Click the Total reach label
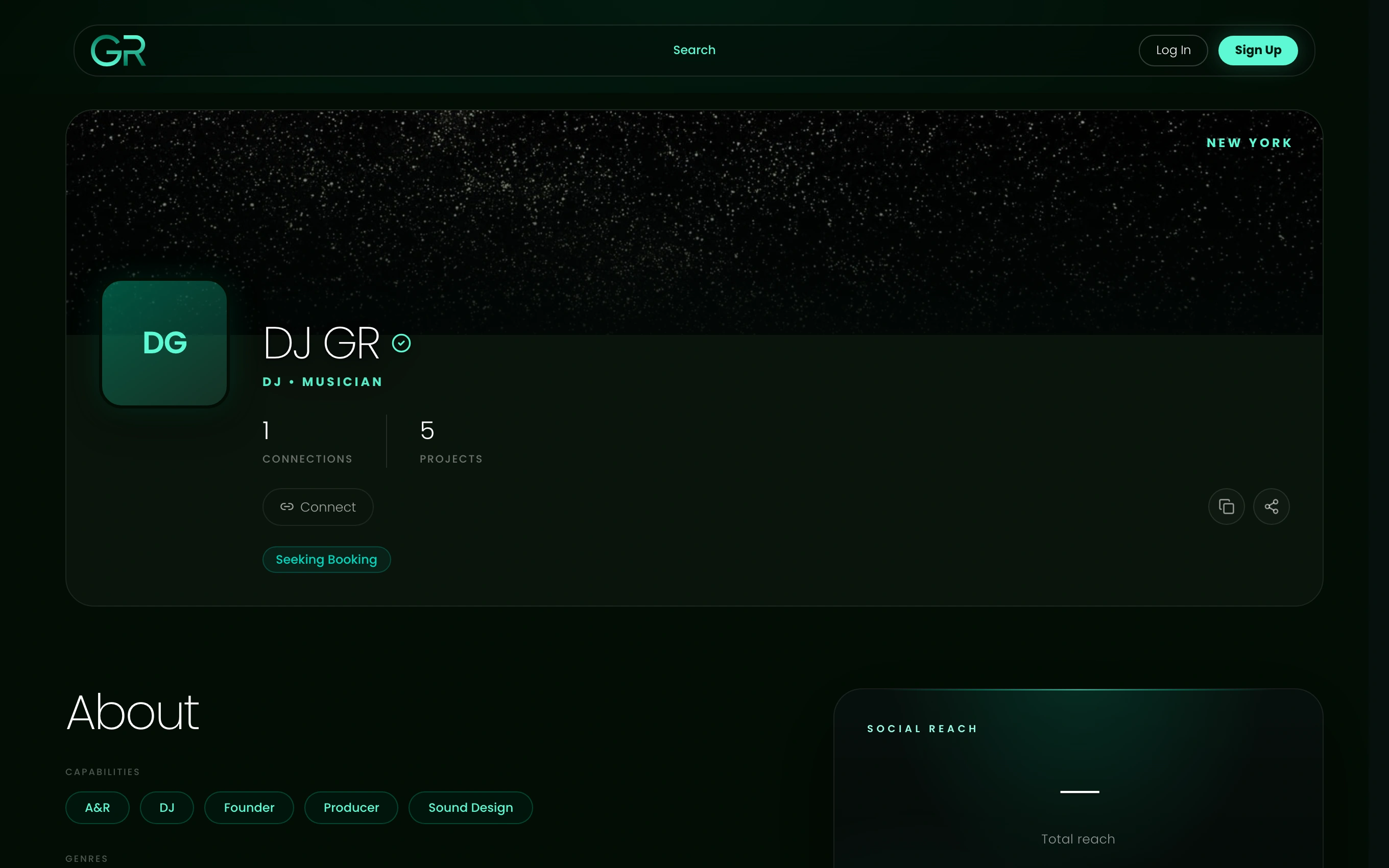The image size is (1389, 868). [1078, 839]
